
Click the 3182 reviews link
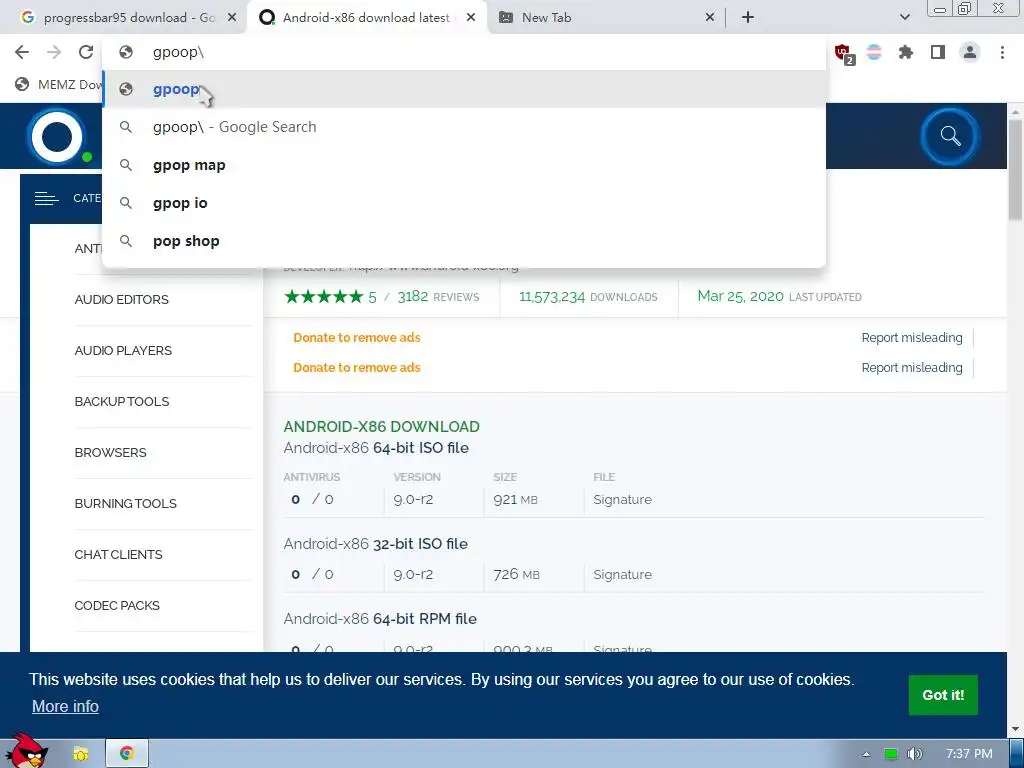438,296
